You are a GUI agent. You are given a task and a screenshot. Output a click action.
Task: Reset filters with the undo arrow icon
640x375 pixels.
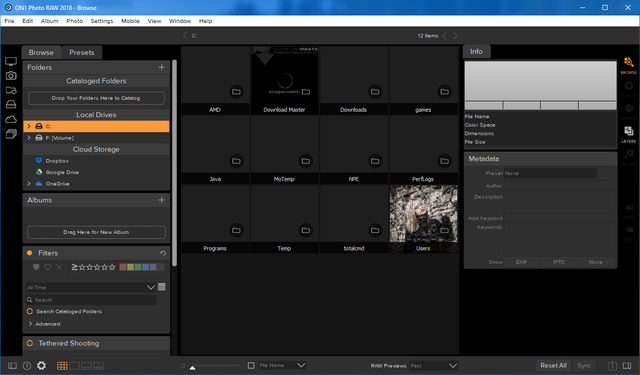(163, 253)
